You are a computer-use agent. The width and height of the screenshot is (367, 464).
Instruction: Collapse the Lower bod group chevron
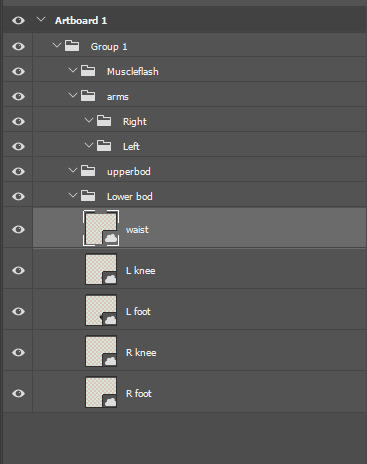[73, 195]
